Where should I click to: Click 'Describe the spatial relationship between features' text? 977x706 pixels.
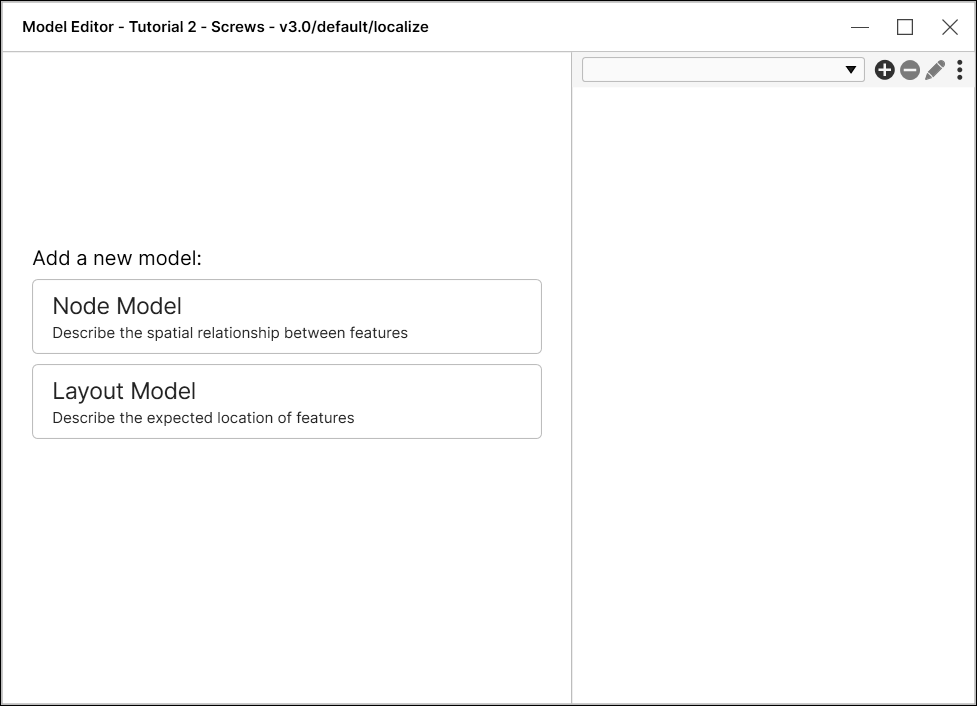coord(230,333)
